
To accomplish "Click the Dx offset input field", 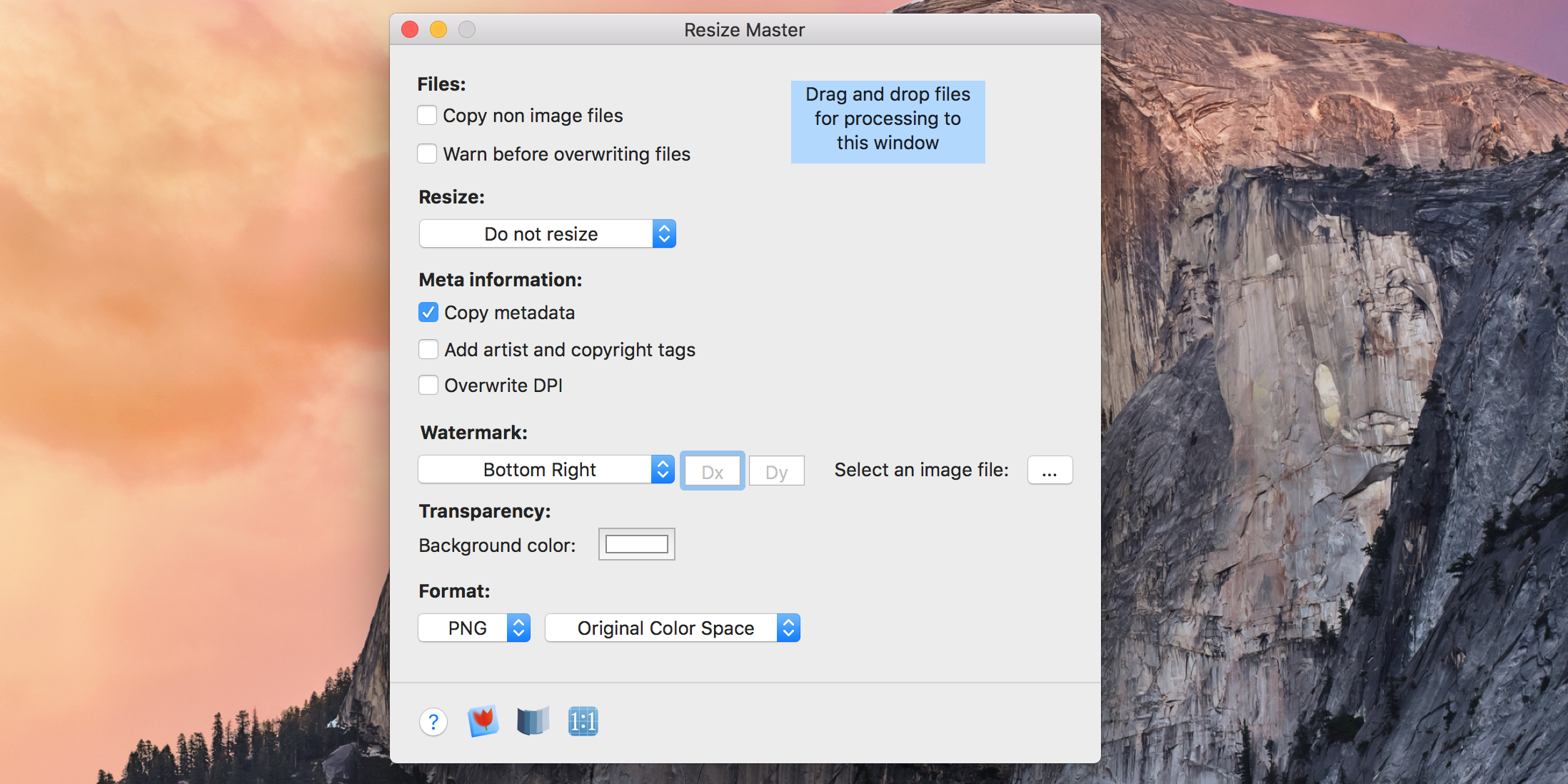I will point(713,471).
